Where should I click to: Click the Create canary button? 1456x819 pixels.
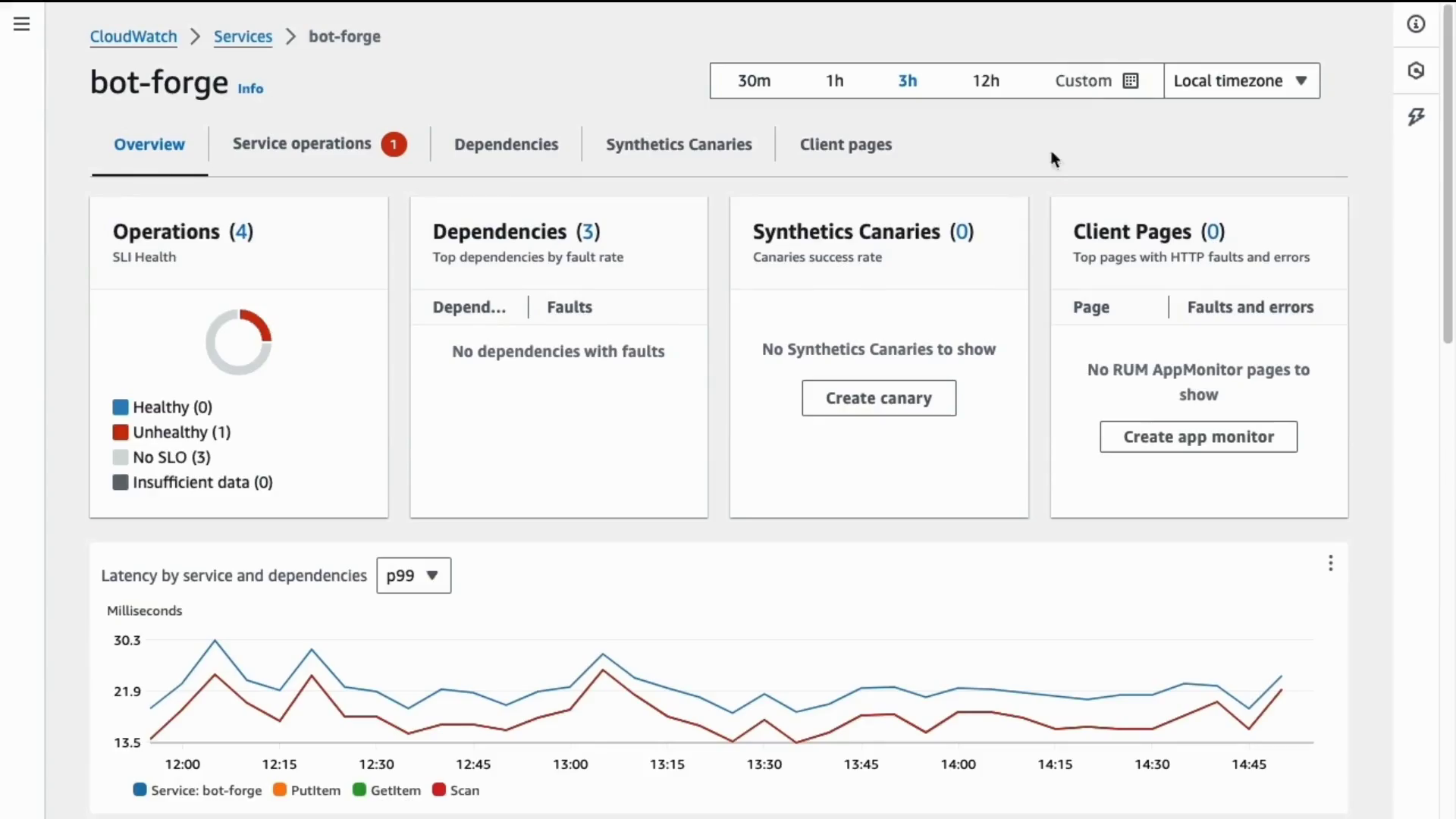[x=878, y=398]
